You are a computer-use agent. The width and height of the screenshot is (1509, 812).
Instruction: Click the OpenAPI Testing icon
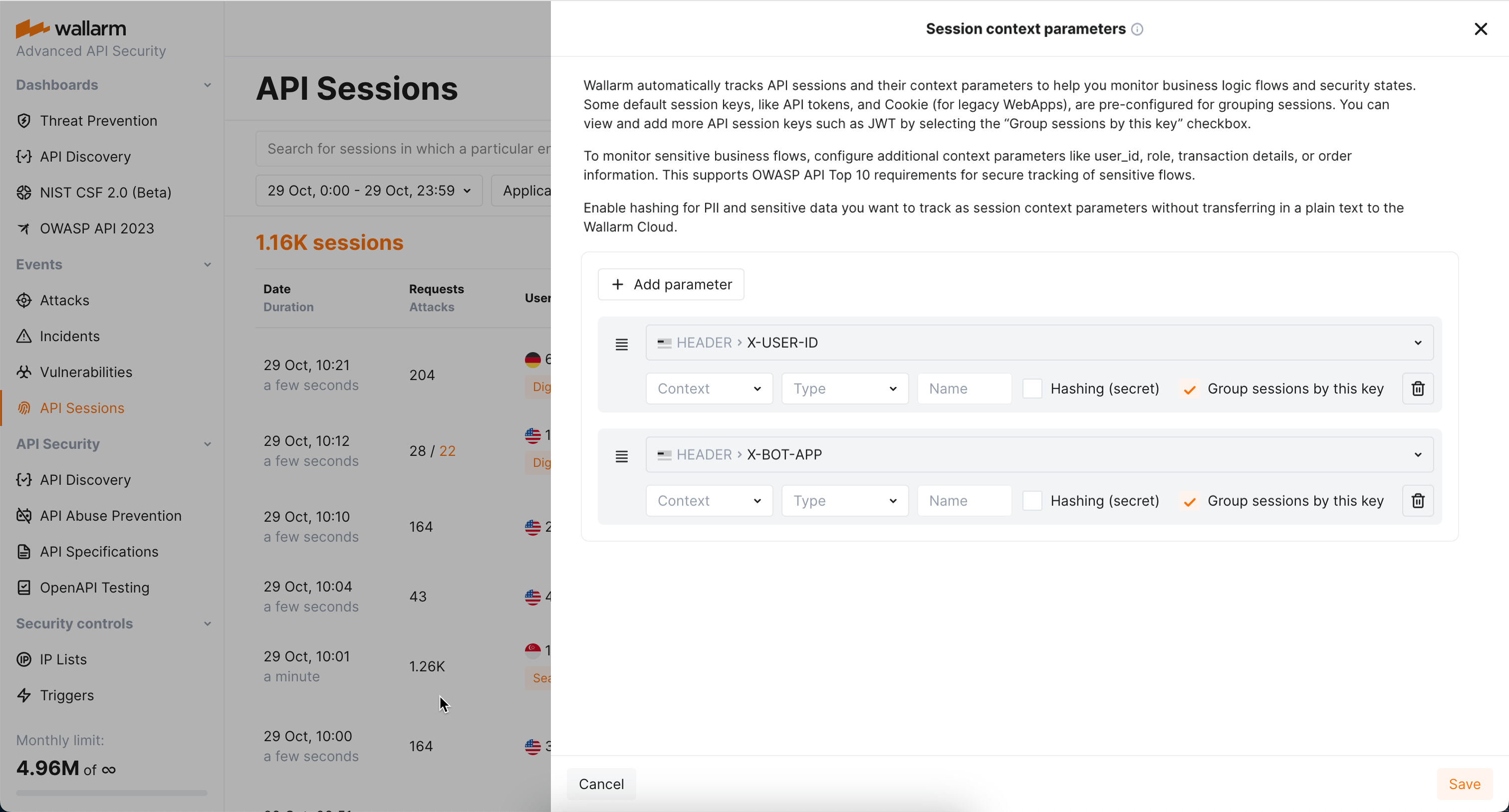point(23,587)
